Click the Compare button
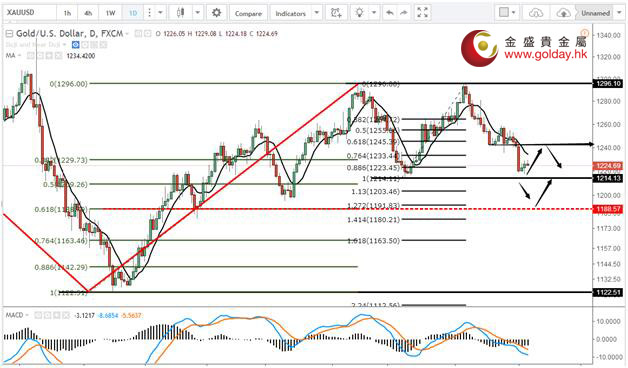This screenshot has width=628, height=368. coord(248,13)
